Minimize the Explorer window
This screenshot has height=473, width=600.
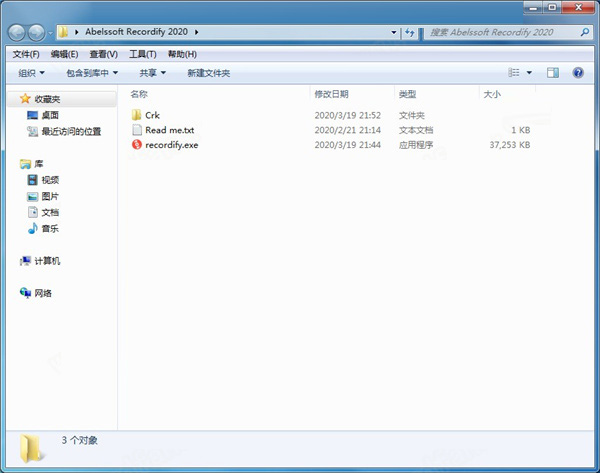pos(533,8)
